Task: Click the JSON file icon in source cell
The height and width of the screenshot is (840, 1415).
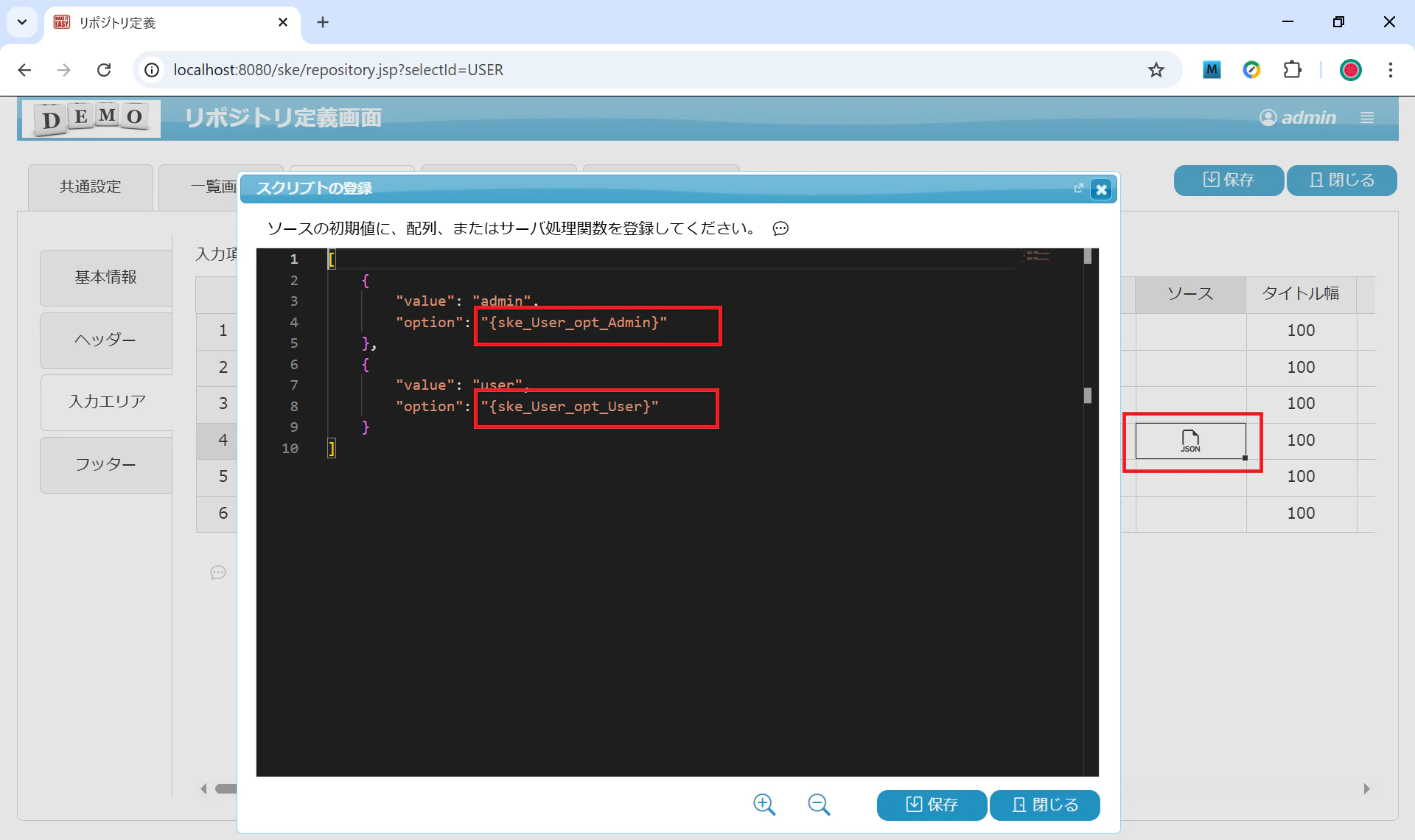Action: pos(1190,441)
